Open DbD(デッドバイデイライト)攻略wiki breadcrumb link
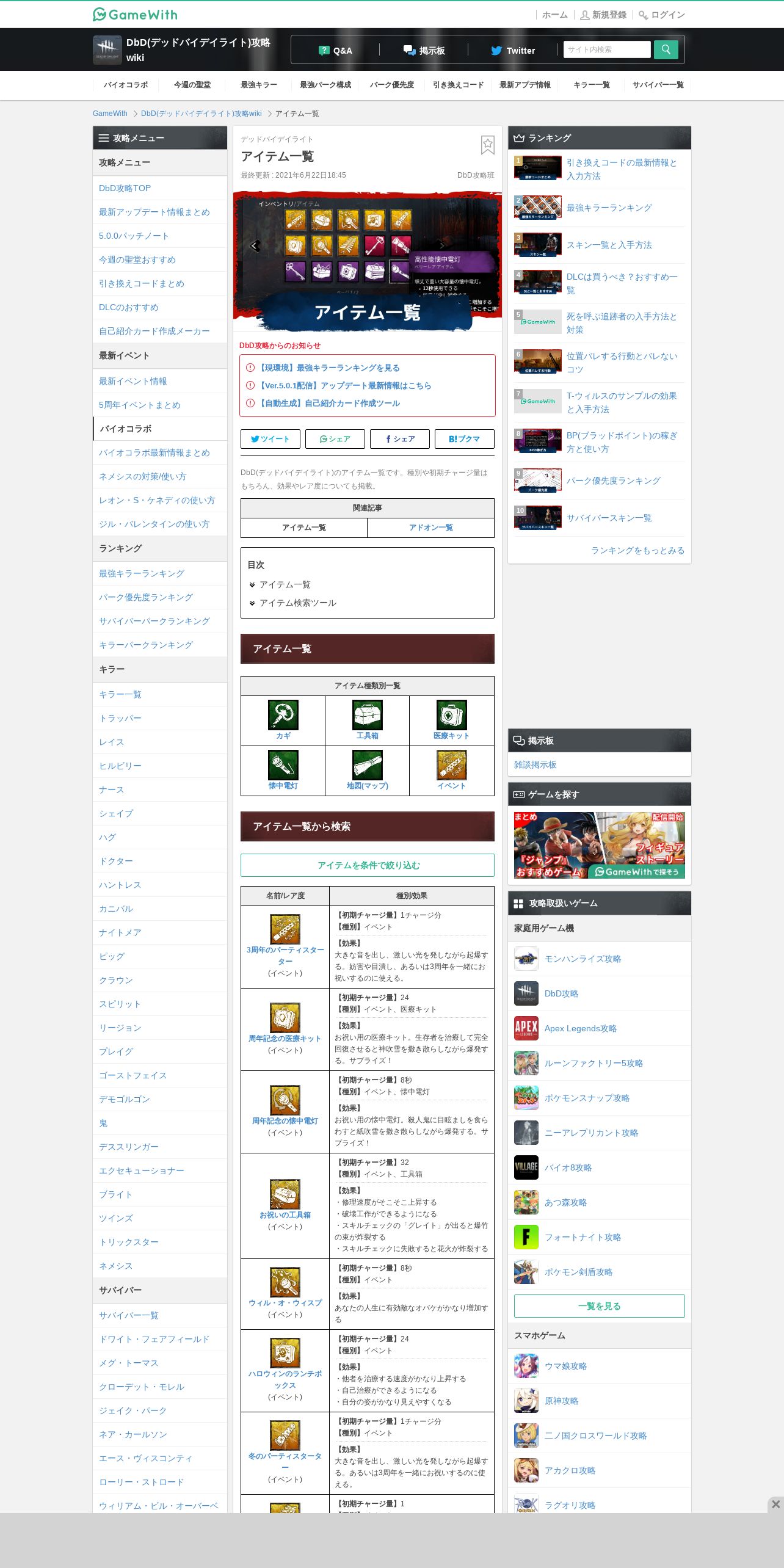This screenshot has height=1568, width=784. 201,114
